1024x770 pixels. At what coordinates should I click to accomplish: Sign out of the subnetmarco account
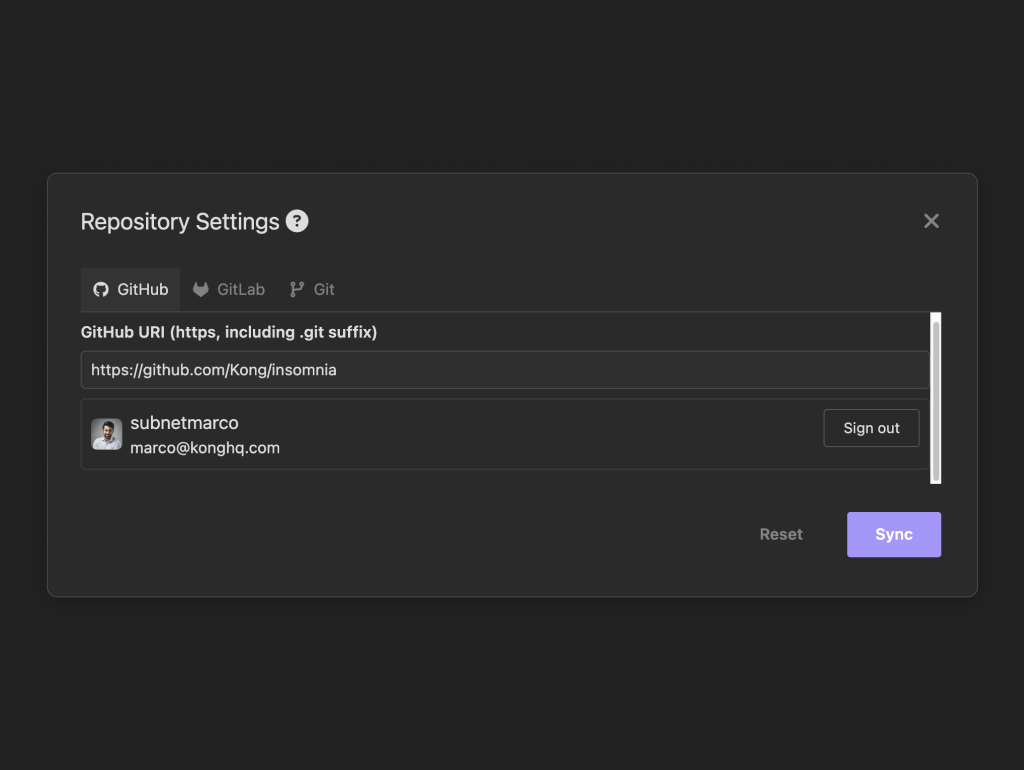871,428
